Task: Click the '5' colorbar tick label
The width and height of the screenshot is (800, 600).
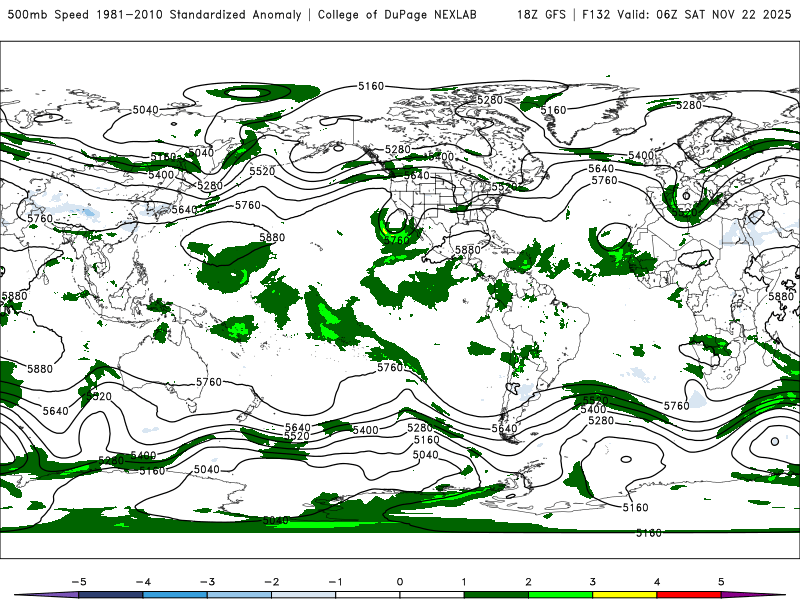Action: 721,582
